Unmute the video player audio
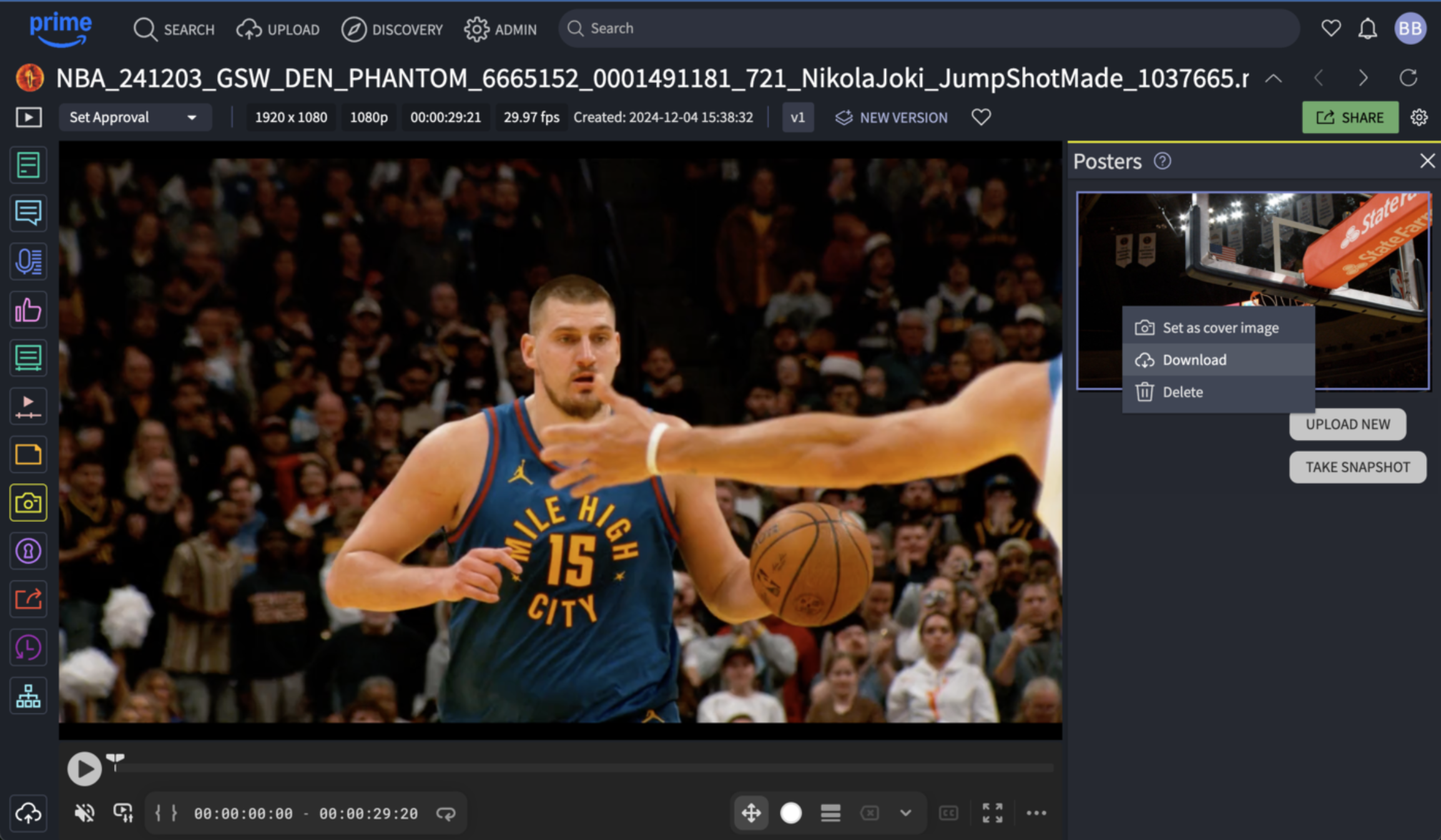 (84, 813)
